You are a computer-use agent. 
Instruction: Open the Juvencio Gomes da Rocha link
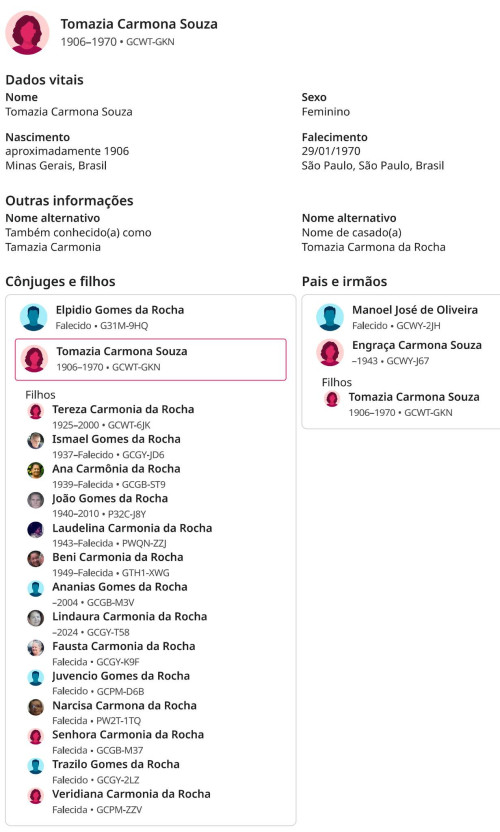point(121,676)
